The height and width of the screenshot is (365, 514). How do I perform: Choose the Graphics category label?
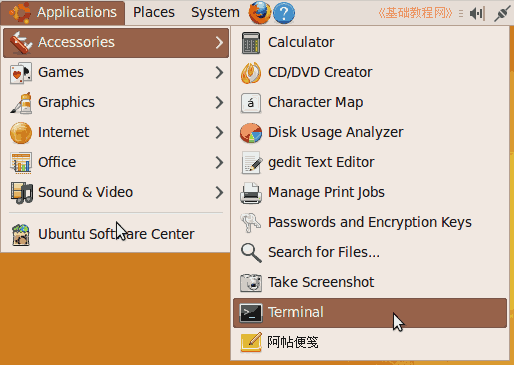coord(66,102)
